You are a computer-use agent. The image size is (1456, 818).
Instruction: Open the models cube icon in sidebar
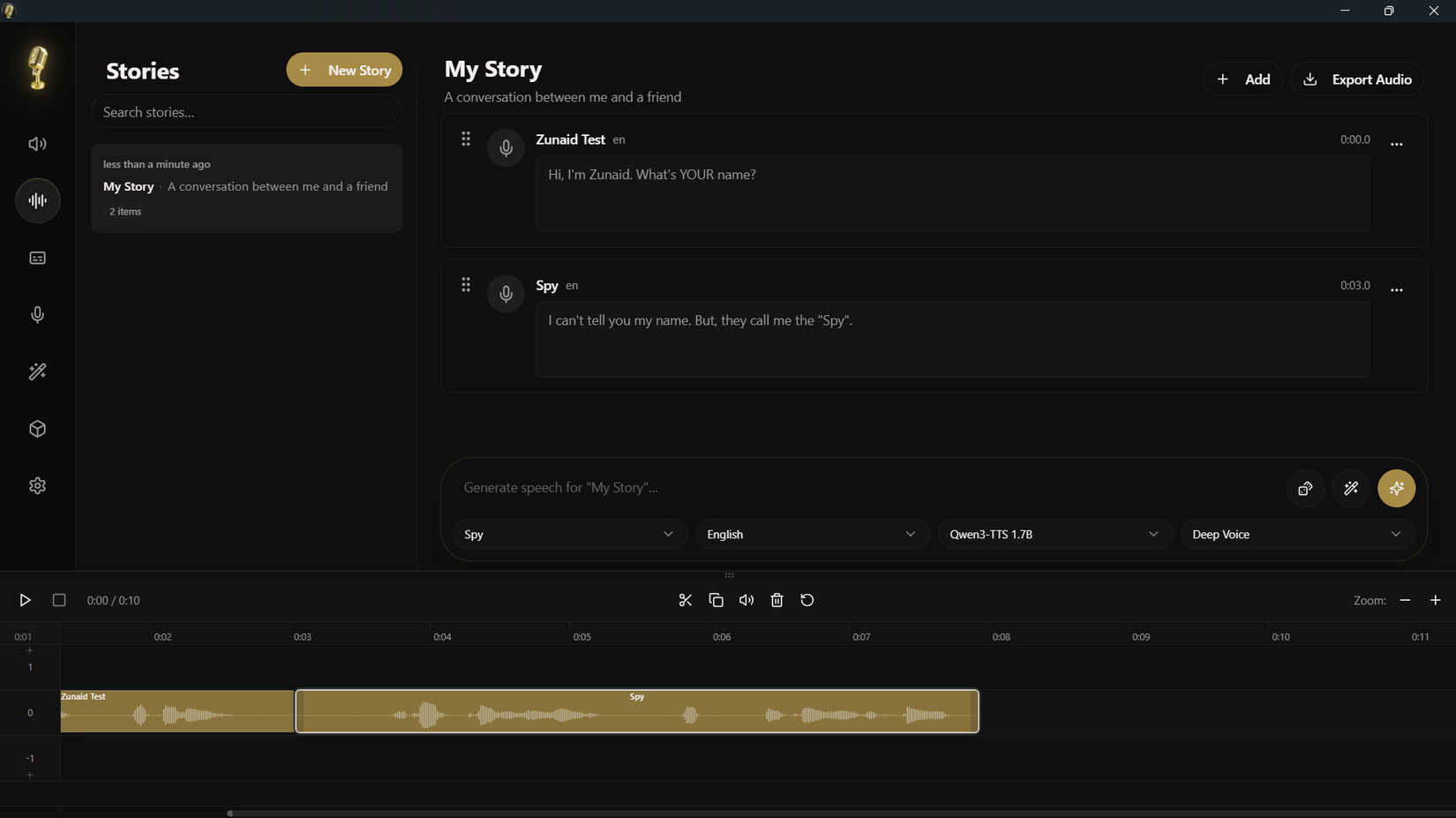(37, 429)
